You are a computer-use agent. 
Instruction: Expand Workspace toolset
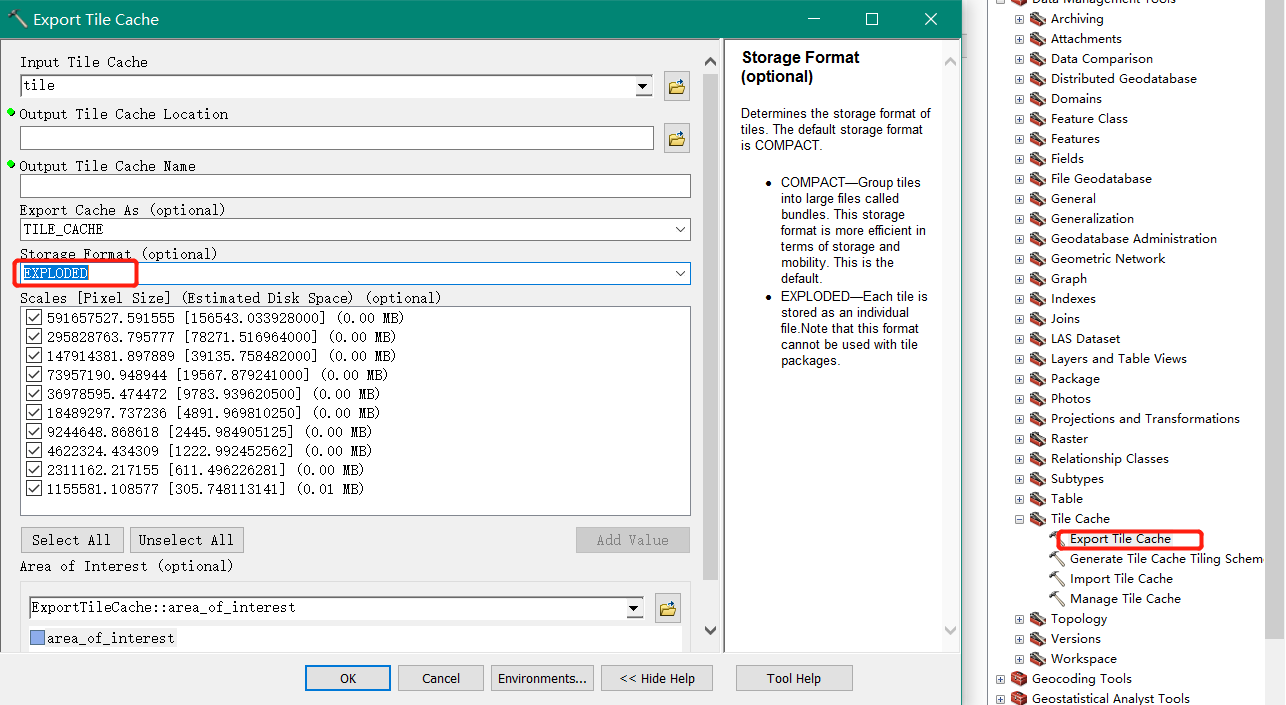(1019, 659)
